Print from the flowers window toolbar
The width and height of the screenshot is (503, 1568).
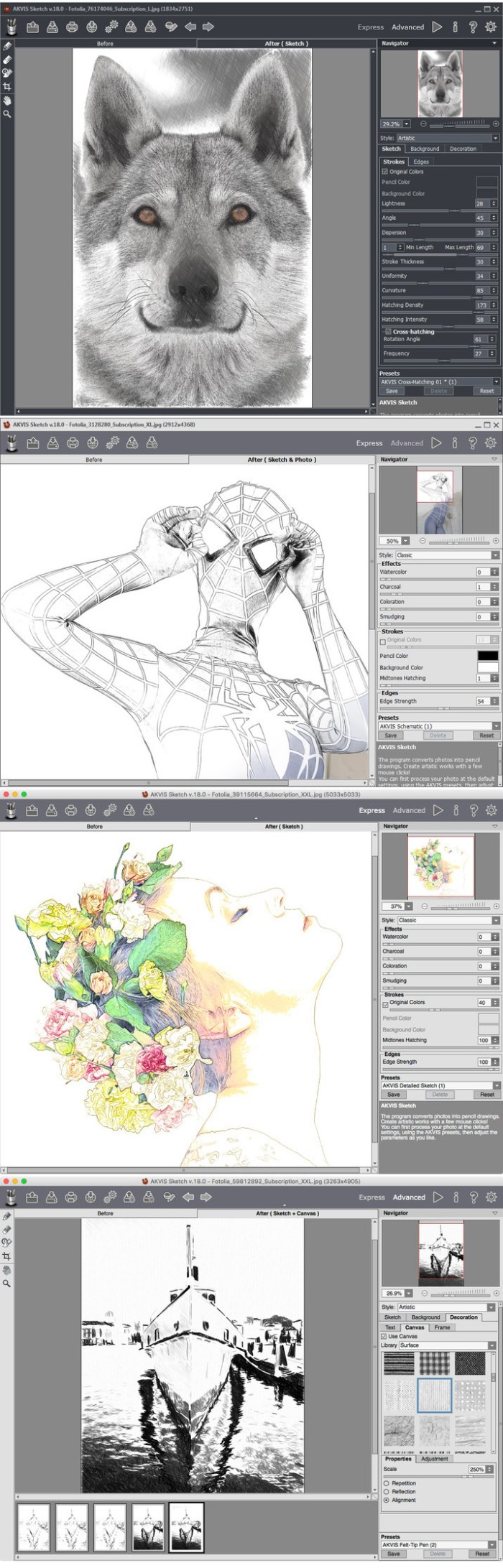(x=70, y=810)
